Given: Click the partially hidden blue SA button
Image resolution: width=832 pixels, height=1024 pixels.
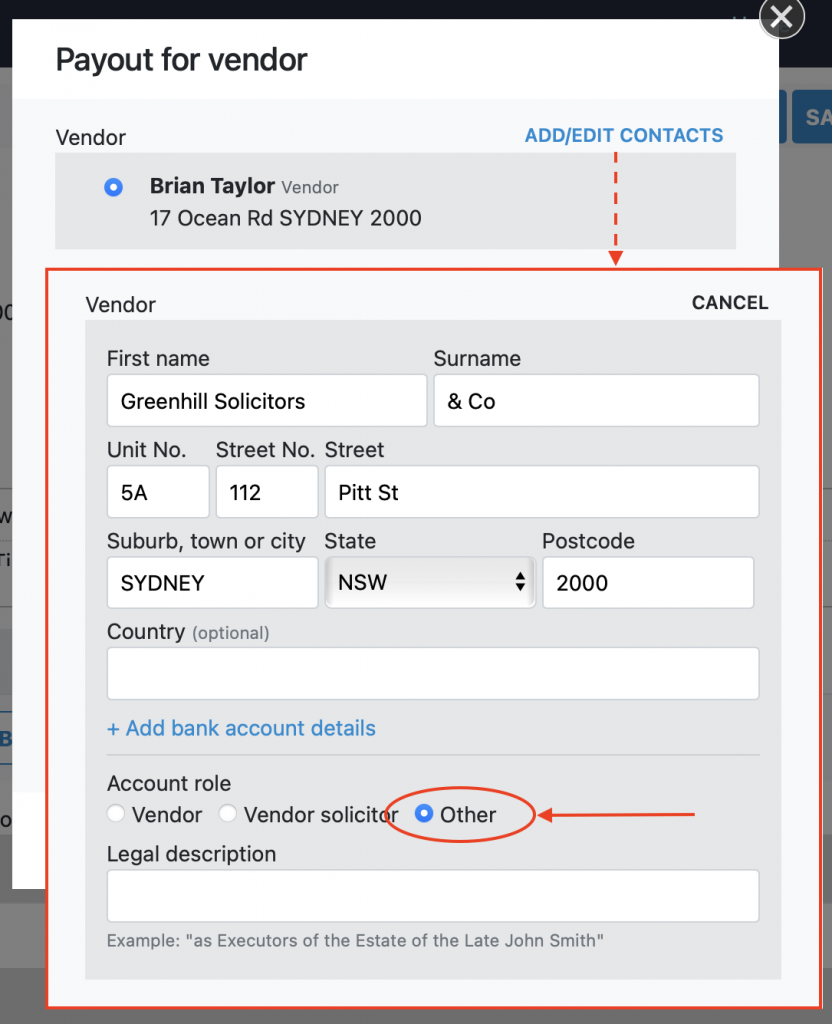Looking at the screenshot, I should [x=814, y=118].
